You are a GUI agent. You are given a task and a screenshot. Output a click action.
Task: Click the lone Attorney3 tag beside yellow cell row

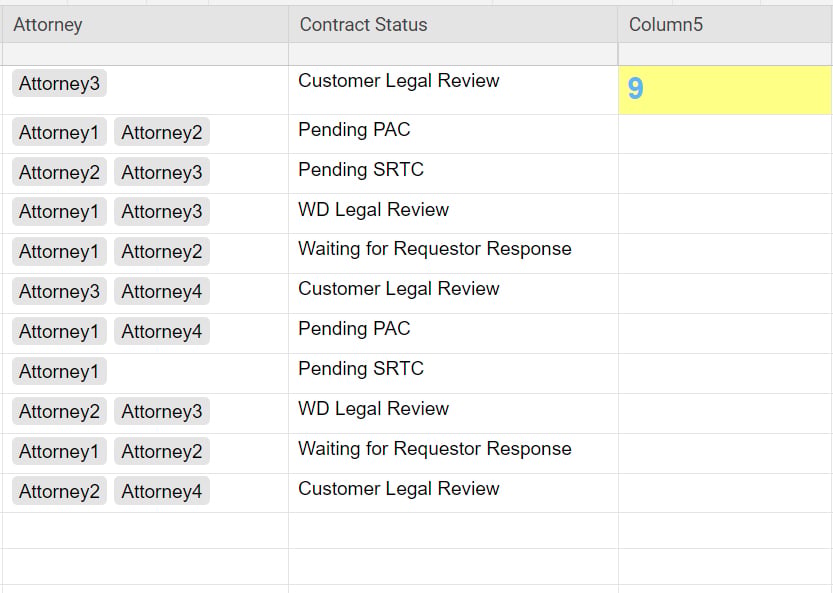60,83
